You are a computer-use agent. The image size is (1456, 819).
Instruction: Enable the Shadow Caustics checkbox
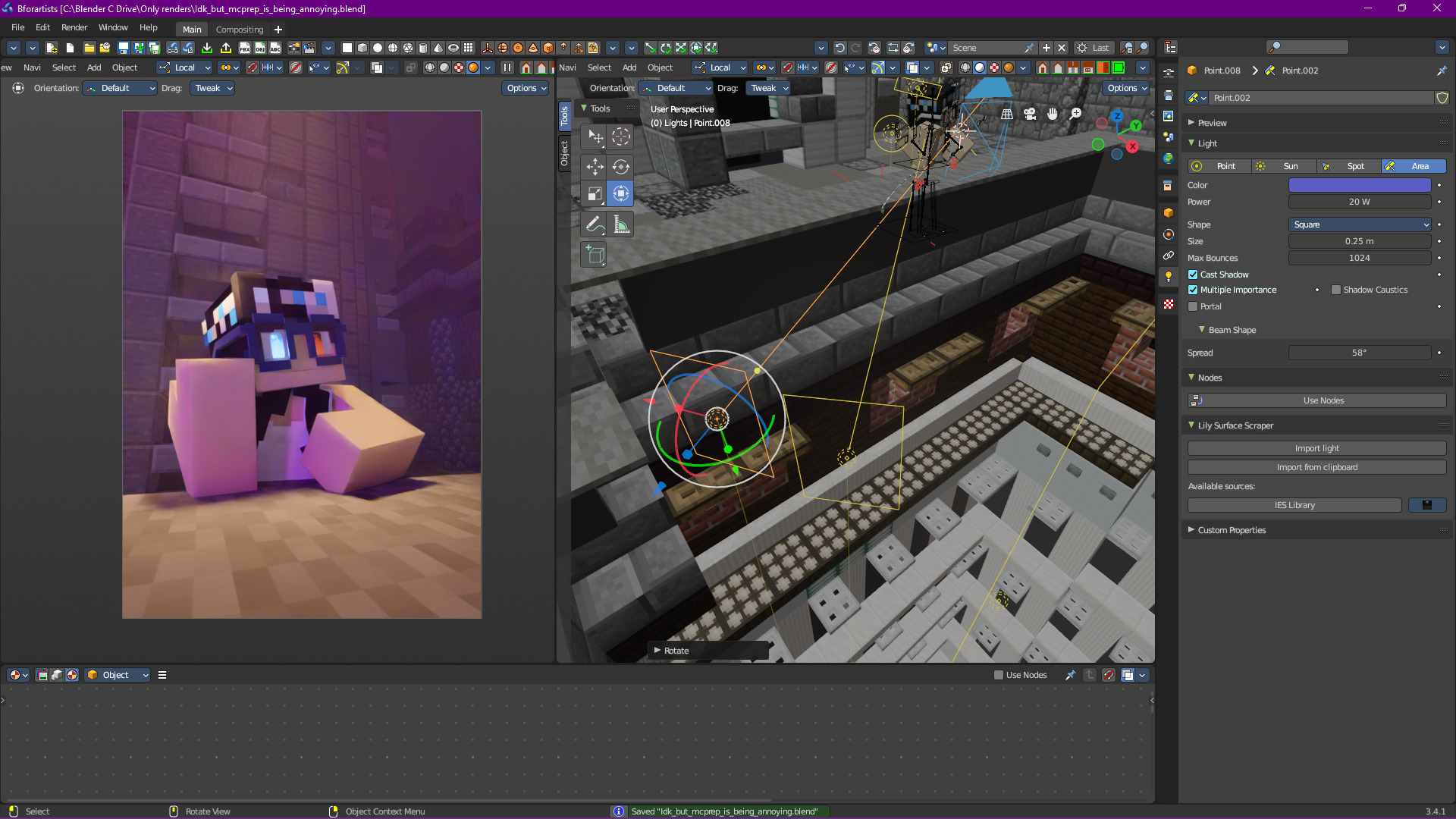click(1336, 290)
